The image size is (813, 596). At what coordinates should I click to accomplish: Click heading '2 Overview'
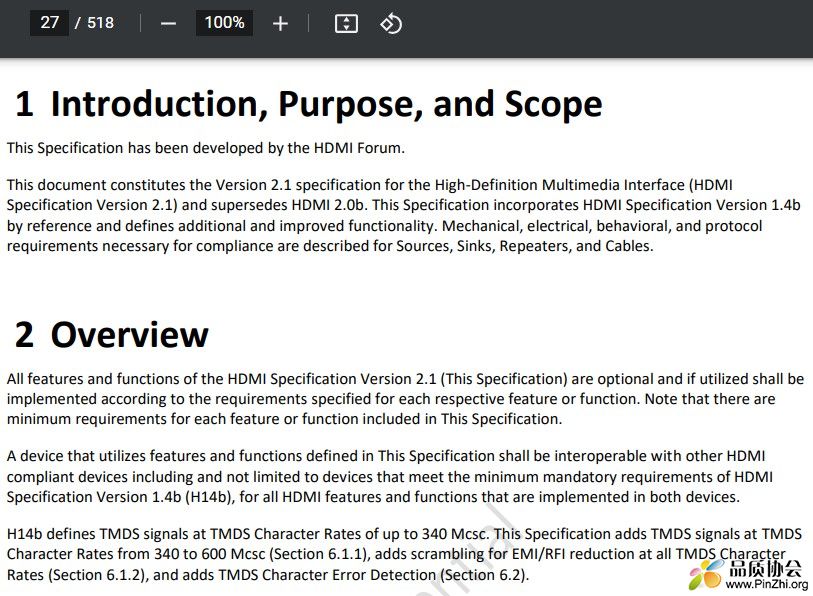click(111, 335)
